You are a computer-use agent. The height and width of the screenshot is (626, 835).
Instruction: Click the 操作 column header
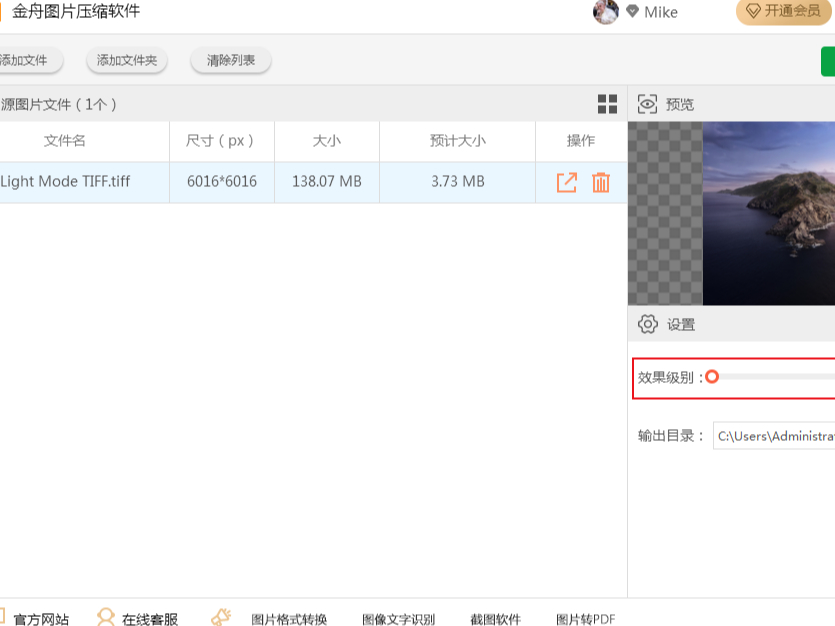[581, 141]
